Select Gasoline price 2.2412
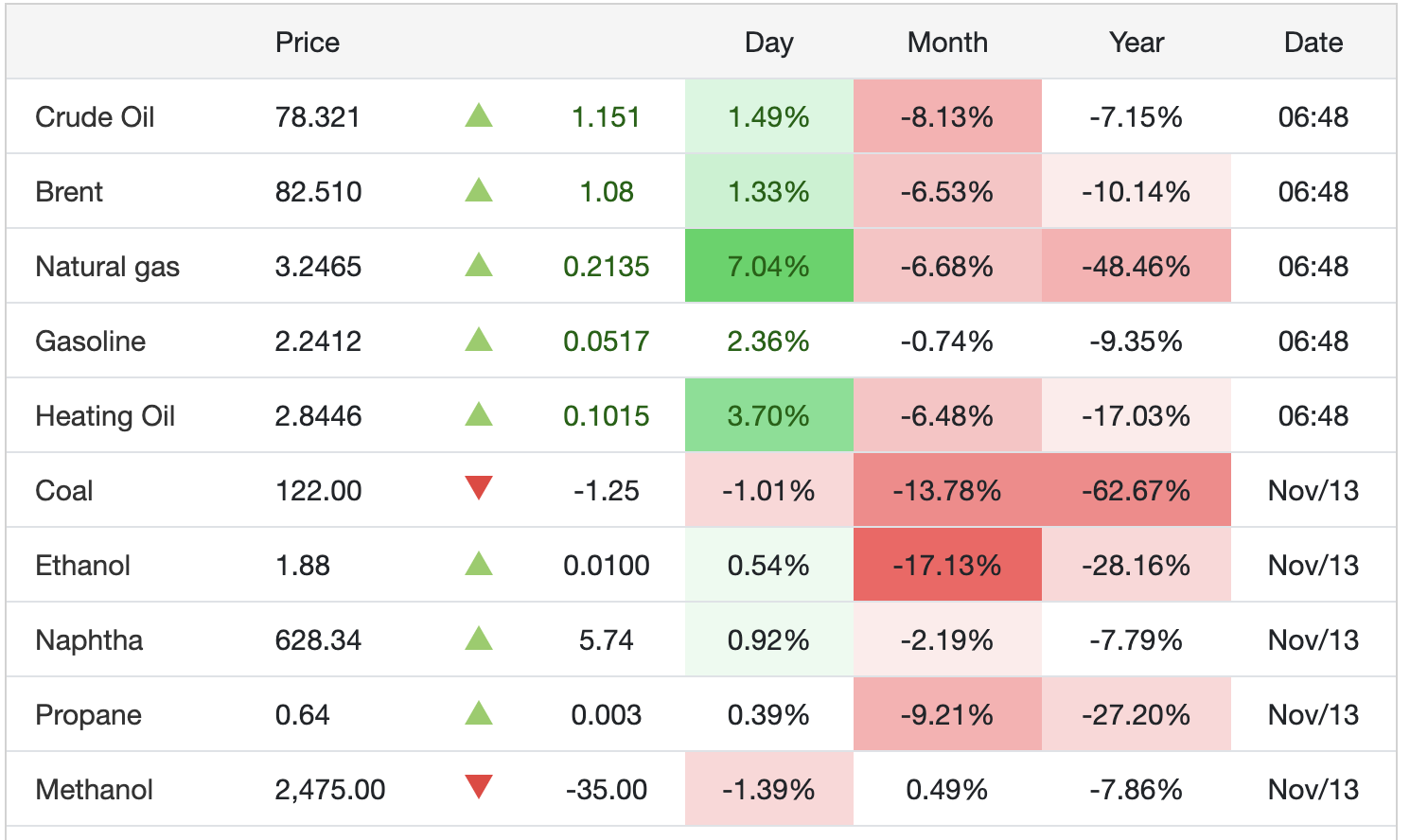This screenshot has width=1410, height=840. coord(318,341)
